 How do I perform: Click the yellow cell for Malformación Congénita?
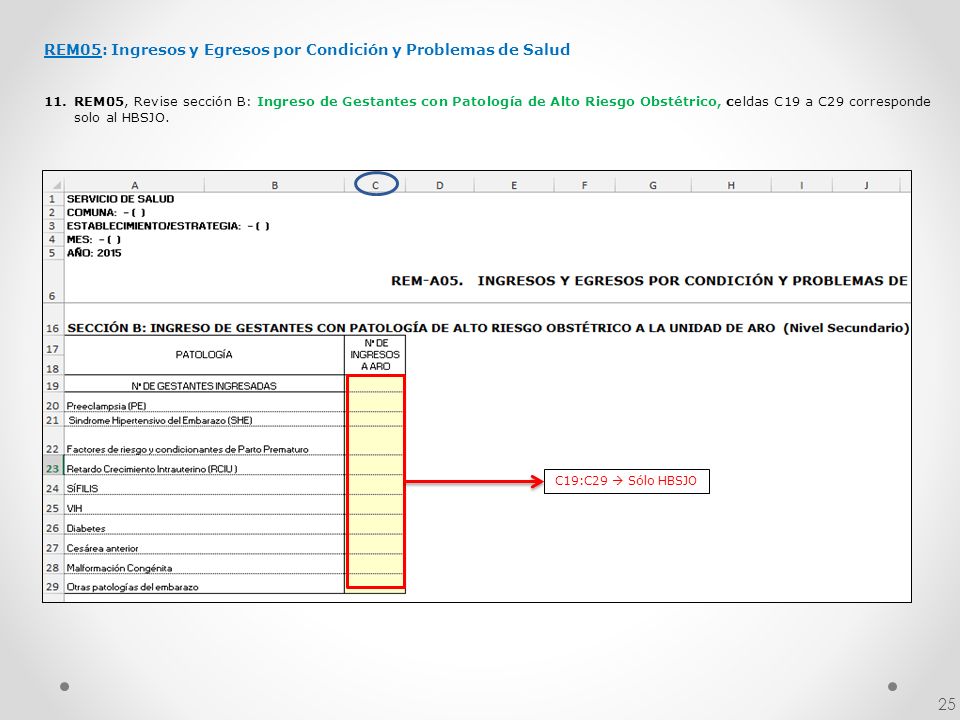click(375, 564)
